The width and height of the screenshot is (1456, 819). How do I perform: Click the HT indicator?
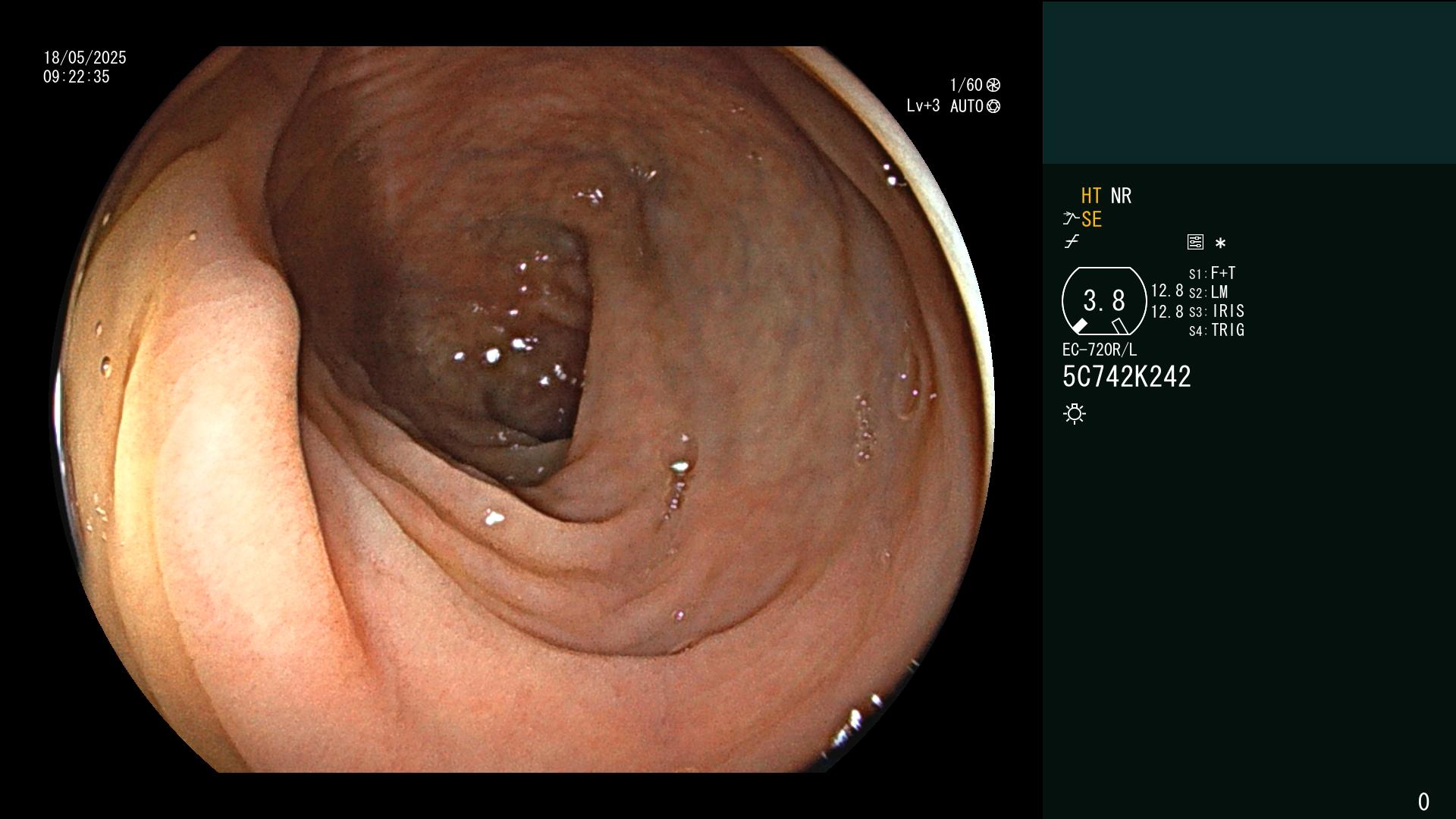[x=1091, y=196]
